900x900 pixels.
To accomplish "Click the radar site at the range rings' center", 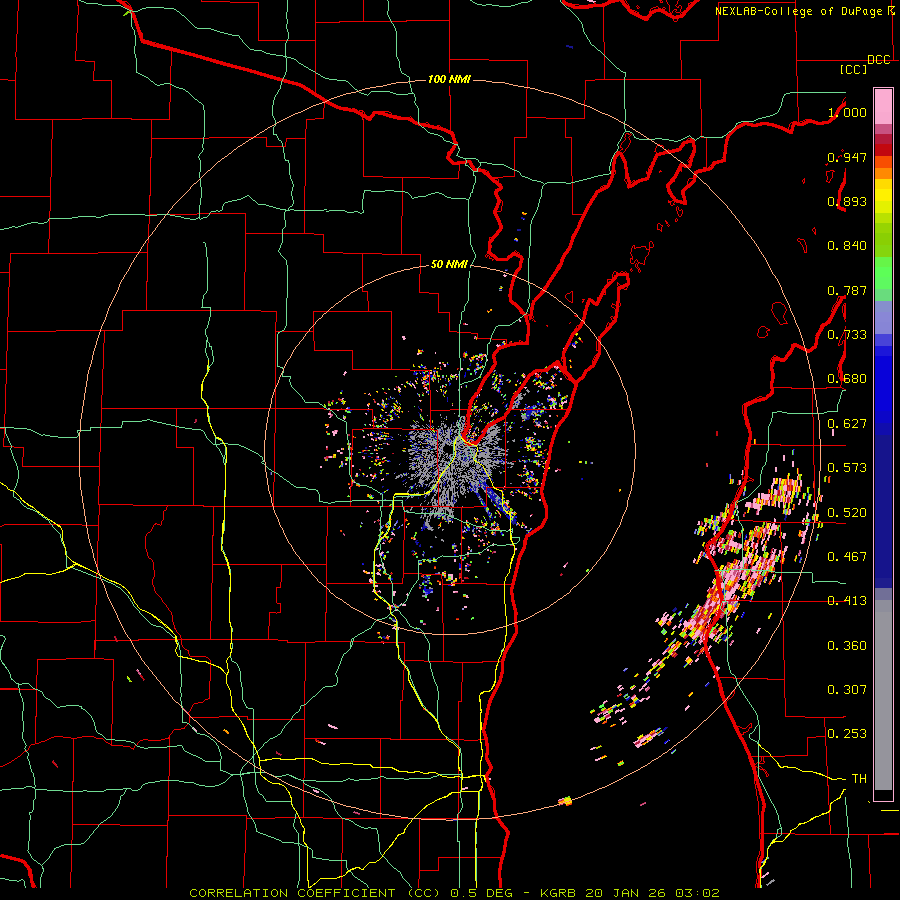I will point(449,449).
